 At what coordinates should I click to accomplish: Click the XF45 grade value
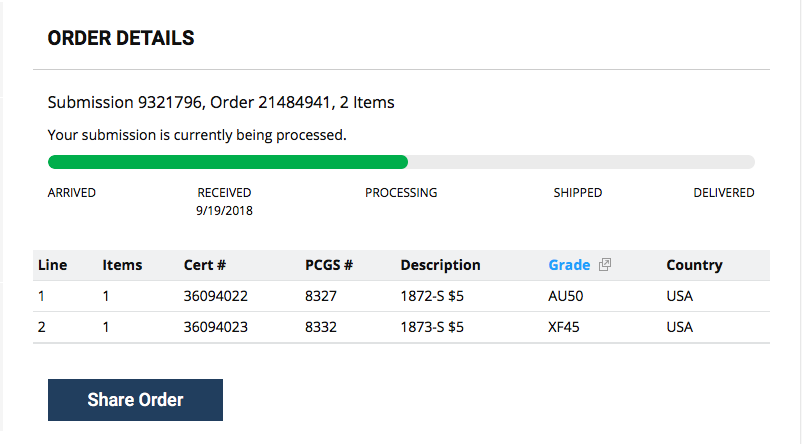coord(564,327)
